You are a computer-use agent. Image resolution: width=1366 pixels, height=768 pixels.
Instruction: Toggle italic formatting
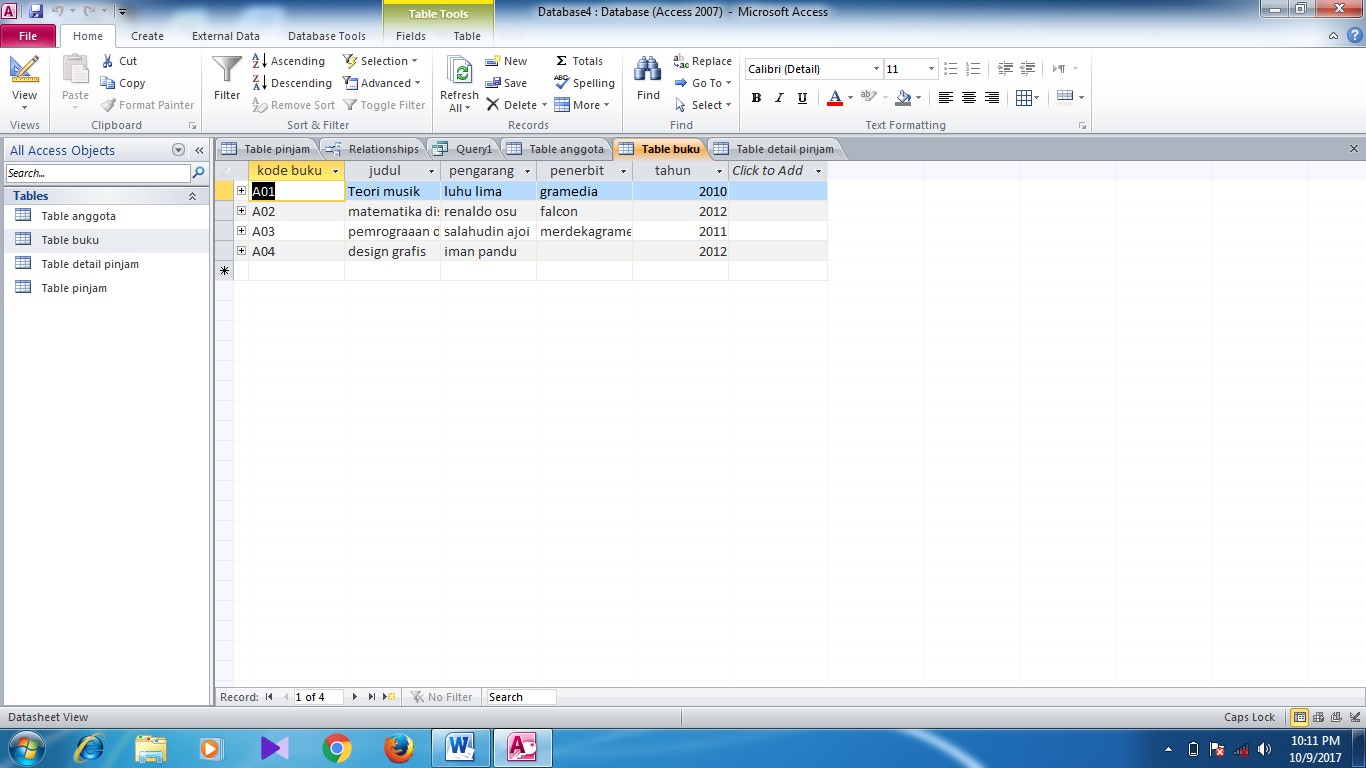pyautogui.click(x=779, y=97)
